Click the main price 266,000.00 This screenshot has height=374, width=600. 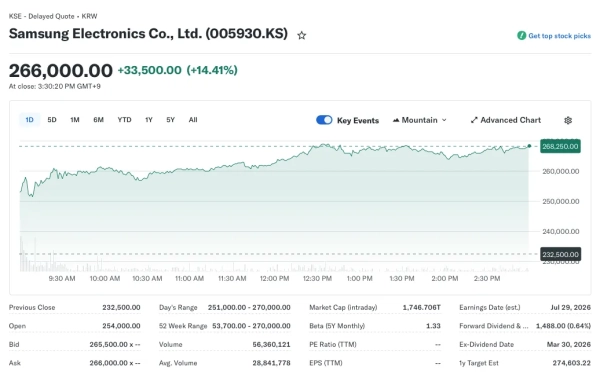pos(60,71)
